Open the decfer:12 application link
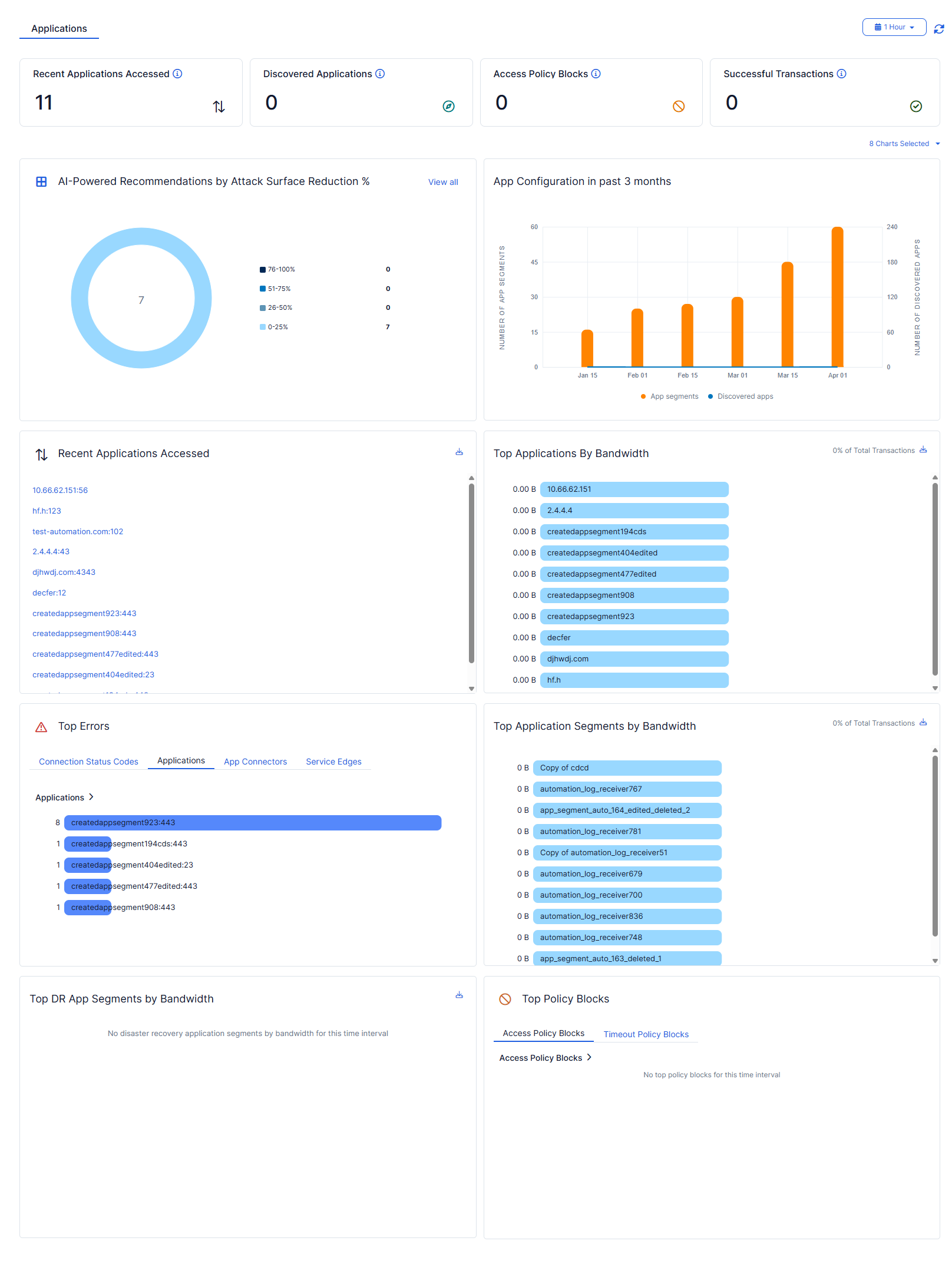The image size is (952, 1284). coord(49,593)
